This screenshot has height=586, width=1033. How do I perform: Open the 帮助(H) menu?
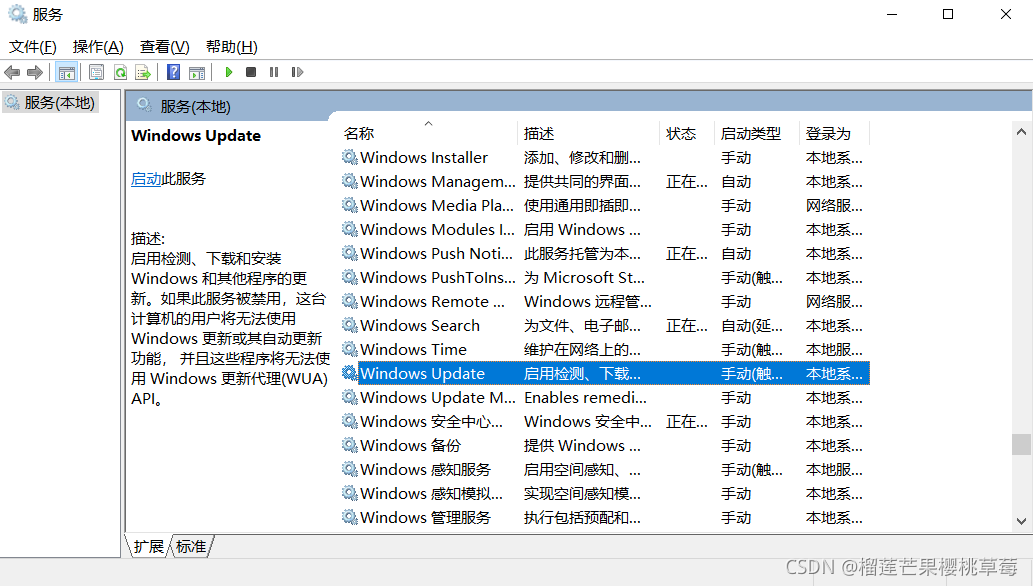[231, 47]
